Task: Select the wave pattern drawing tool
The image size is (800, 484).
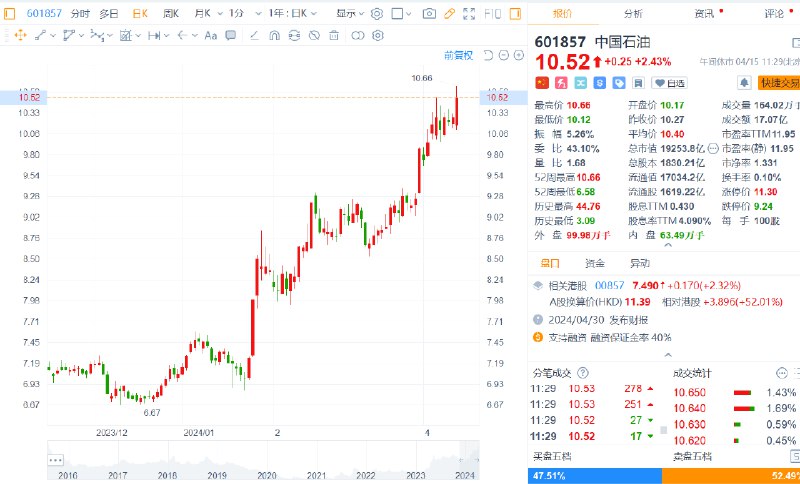Action: (x=97, y=35)
